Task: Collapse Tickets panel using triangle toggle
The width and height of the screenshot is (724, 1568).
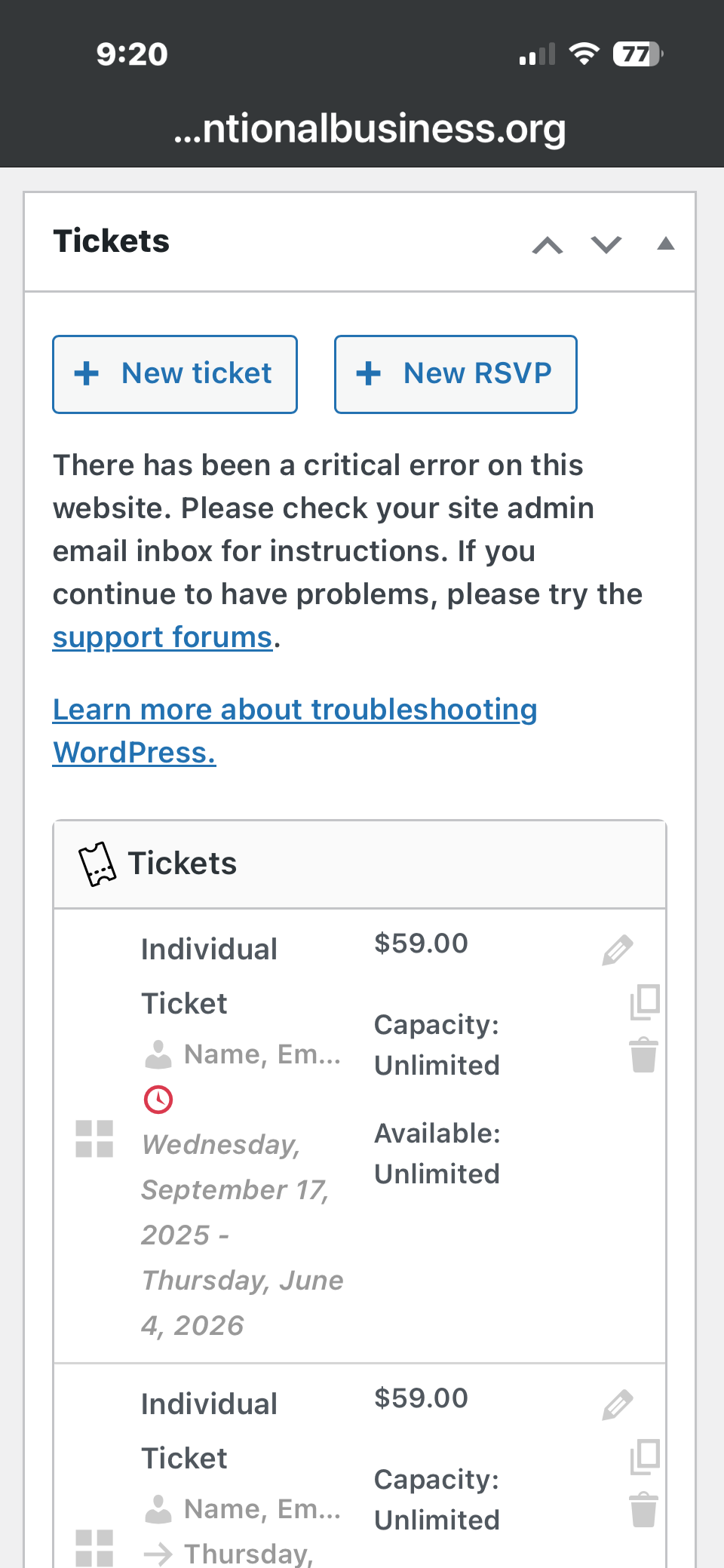Action: (665, 243)
